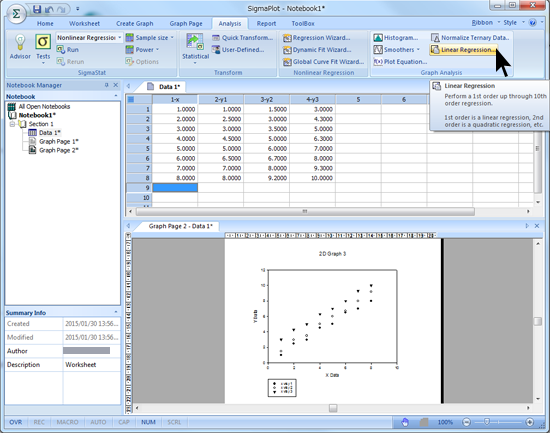Open Smoothers dropdown
The image size is (550, 433).
(397, 49)
